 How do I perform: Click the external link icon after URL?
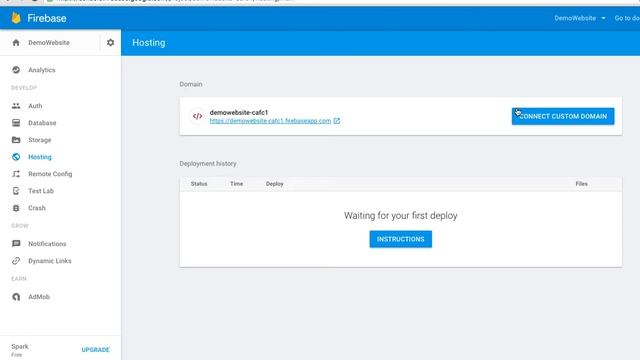[337, 121]
